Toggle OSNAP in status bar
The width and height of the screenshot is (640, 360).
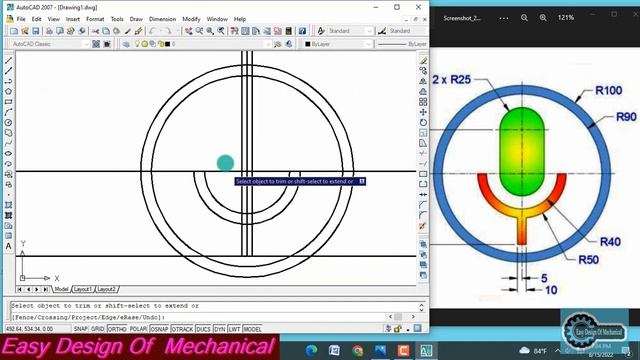tap(159, 329)
